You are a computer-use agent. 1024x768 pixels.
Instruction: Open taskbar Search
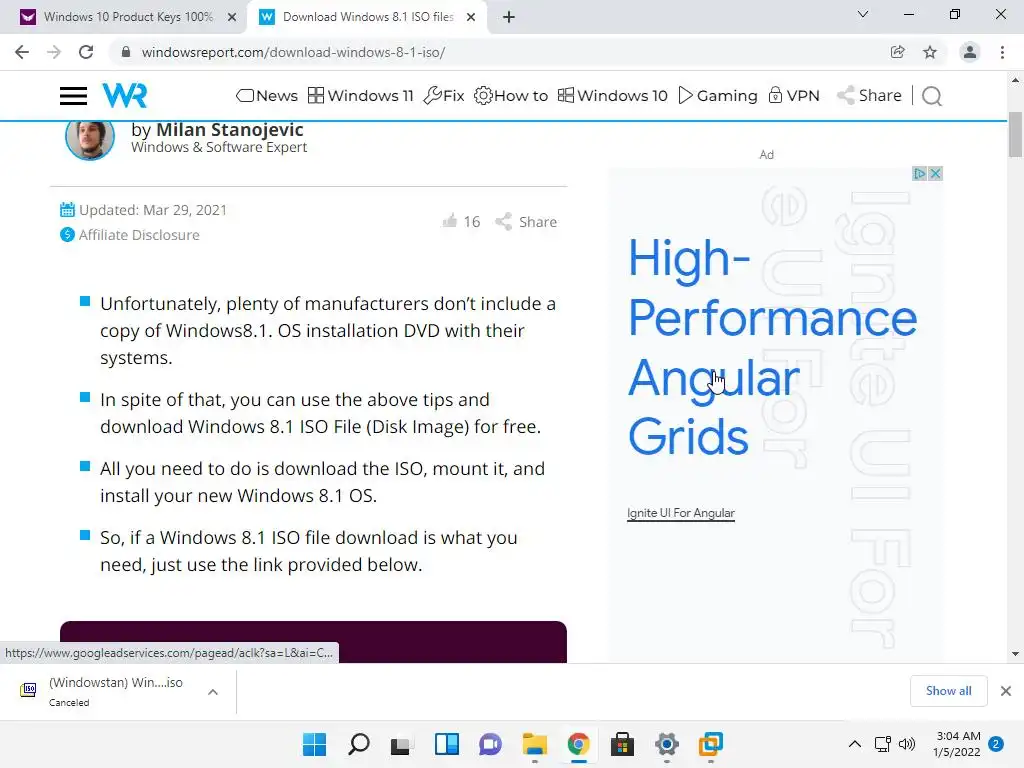pyautogui.click(x=359, y=744)
